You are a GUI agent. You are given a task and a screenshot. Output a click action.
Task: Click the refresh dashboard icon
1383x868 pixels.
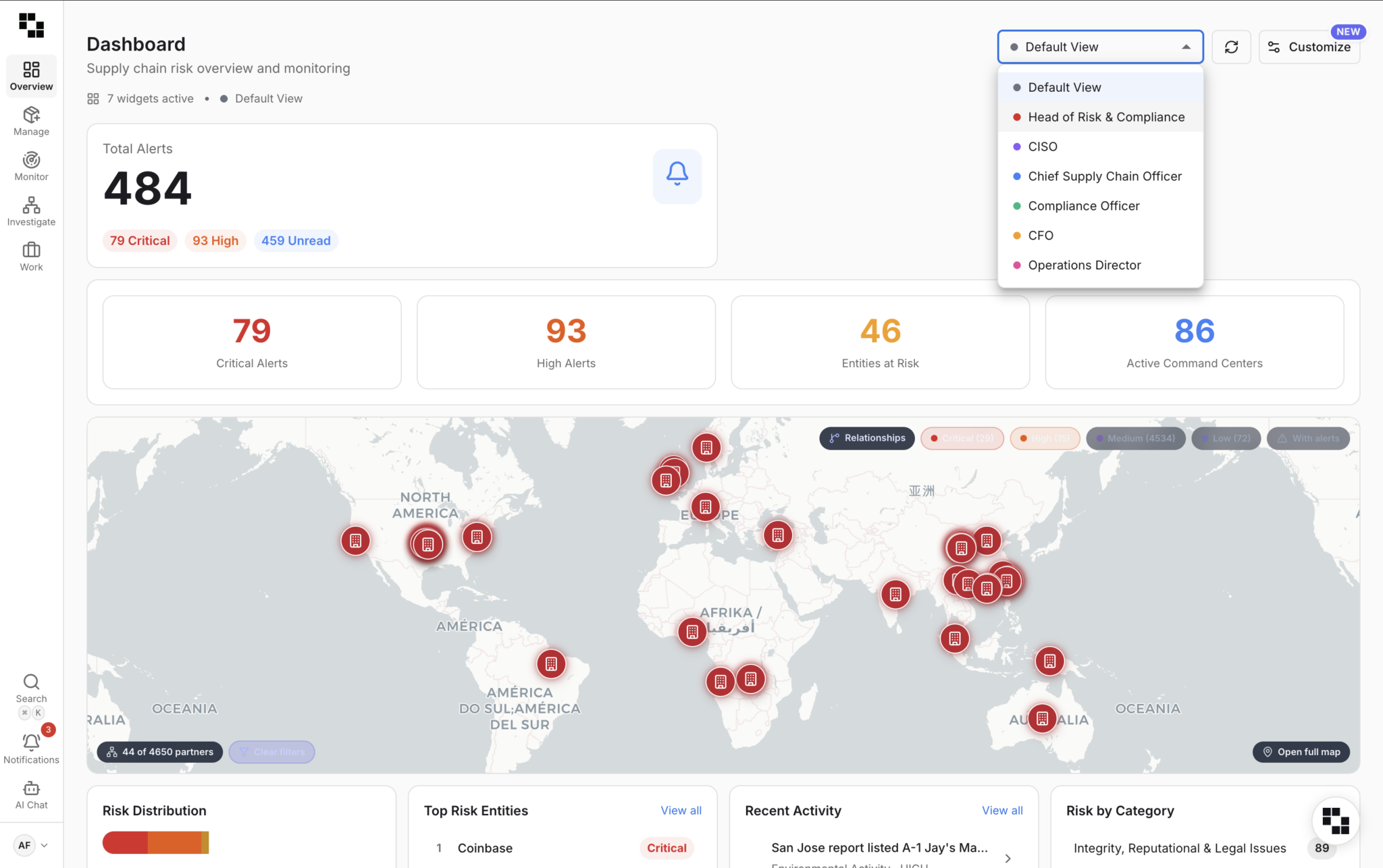[x=1231, y=47]
